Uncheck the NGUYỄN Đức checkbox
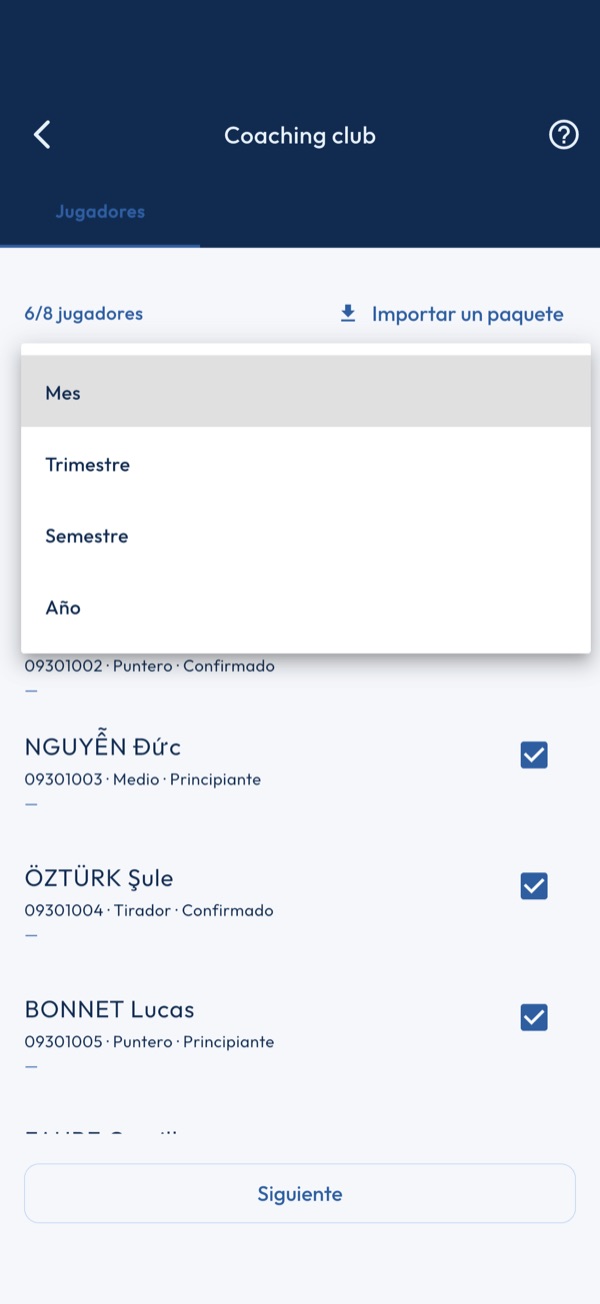 (534, 755)
